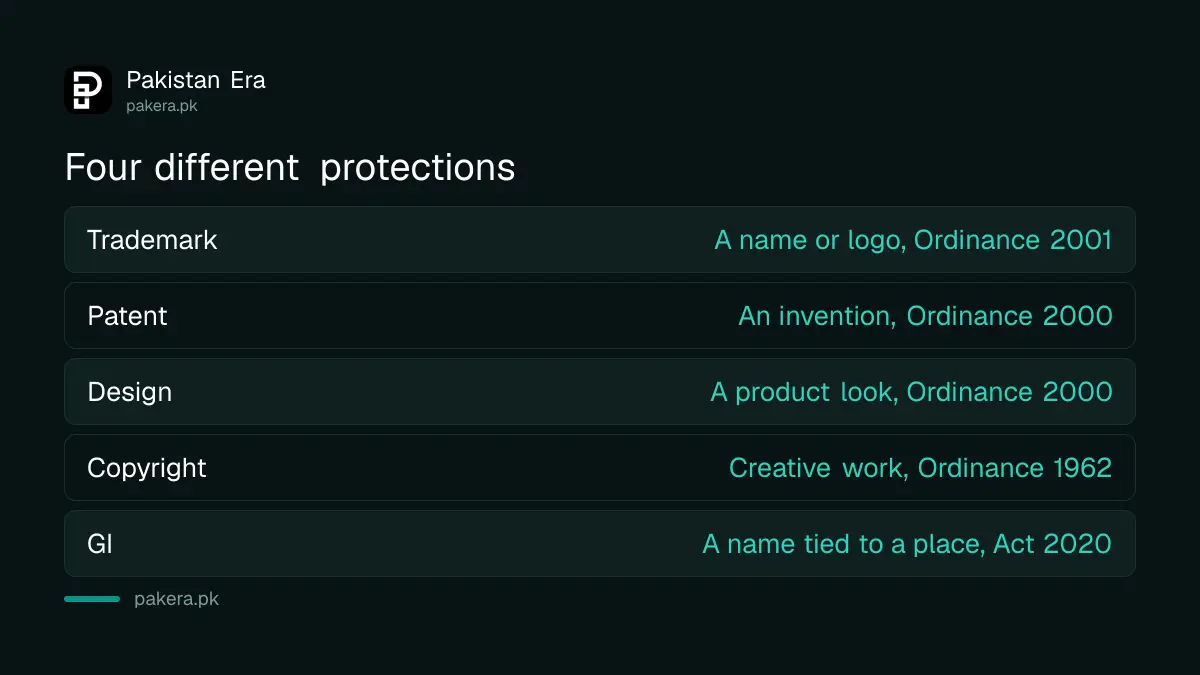
Task: Select the Trademark row label
Action: 152,240
